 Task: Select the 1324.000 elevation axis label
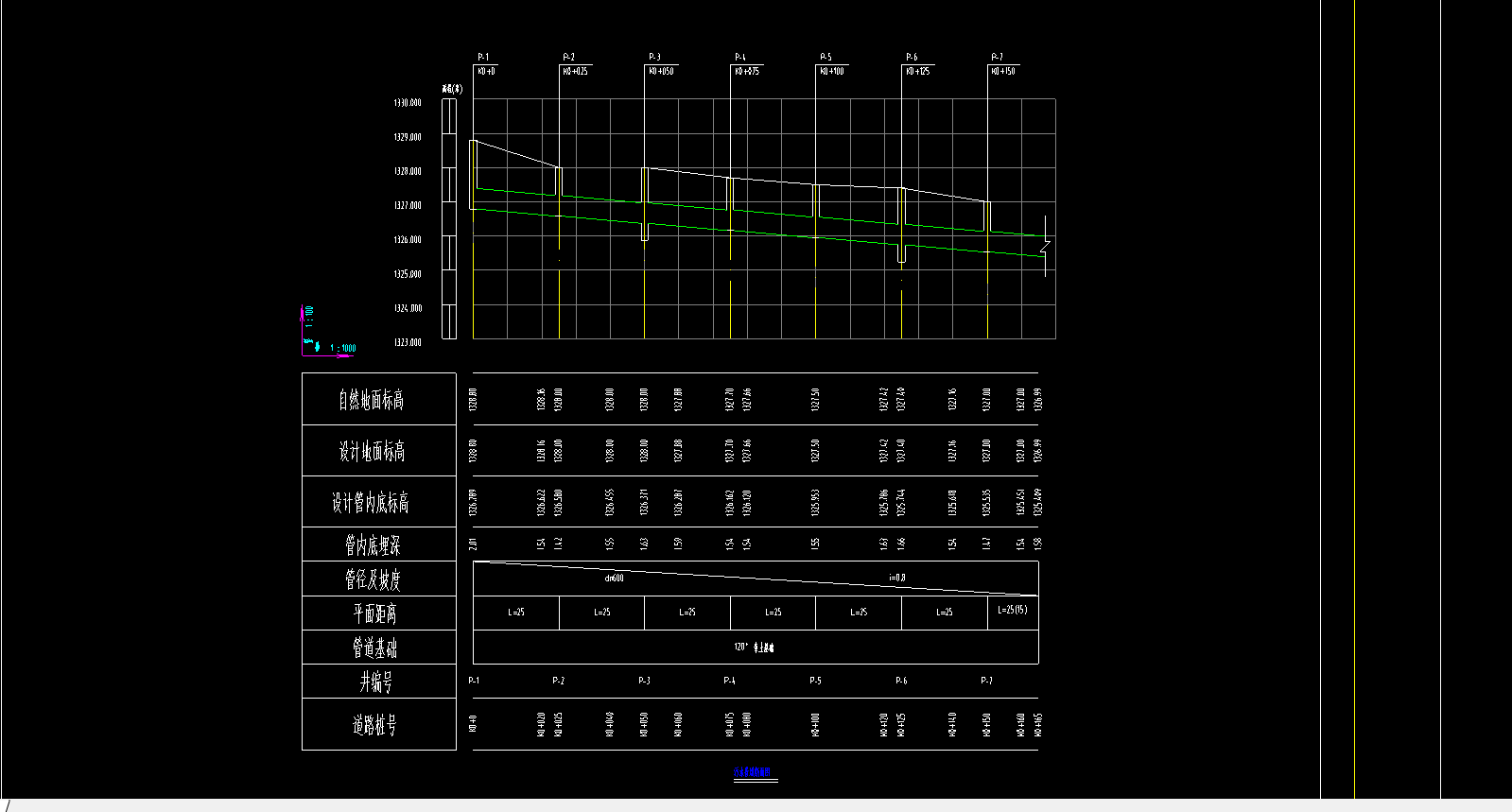tap(408, 308)
